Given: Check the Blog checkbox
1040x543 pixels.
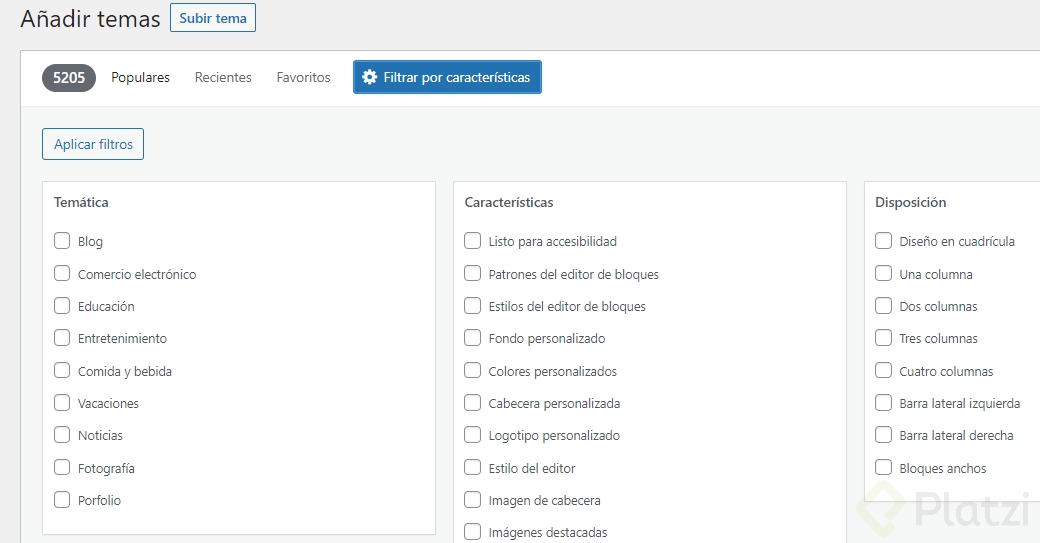Looking at the screenshot, I should [x=62, y=241].
